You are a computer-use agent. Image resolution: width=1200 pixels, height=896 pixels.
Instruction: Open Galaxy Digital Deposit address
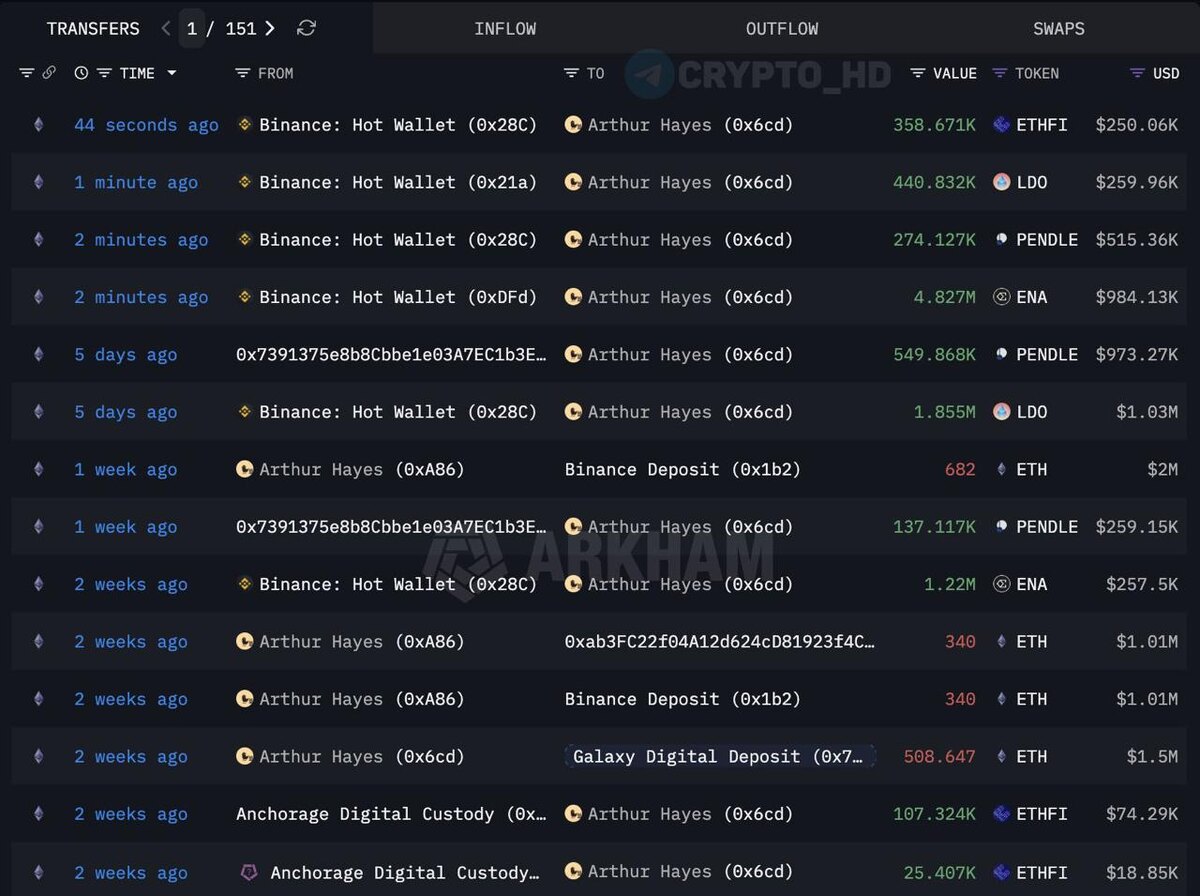click(718, 757)
